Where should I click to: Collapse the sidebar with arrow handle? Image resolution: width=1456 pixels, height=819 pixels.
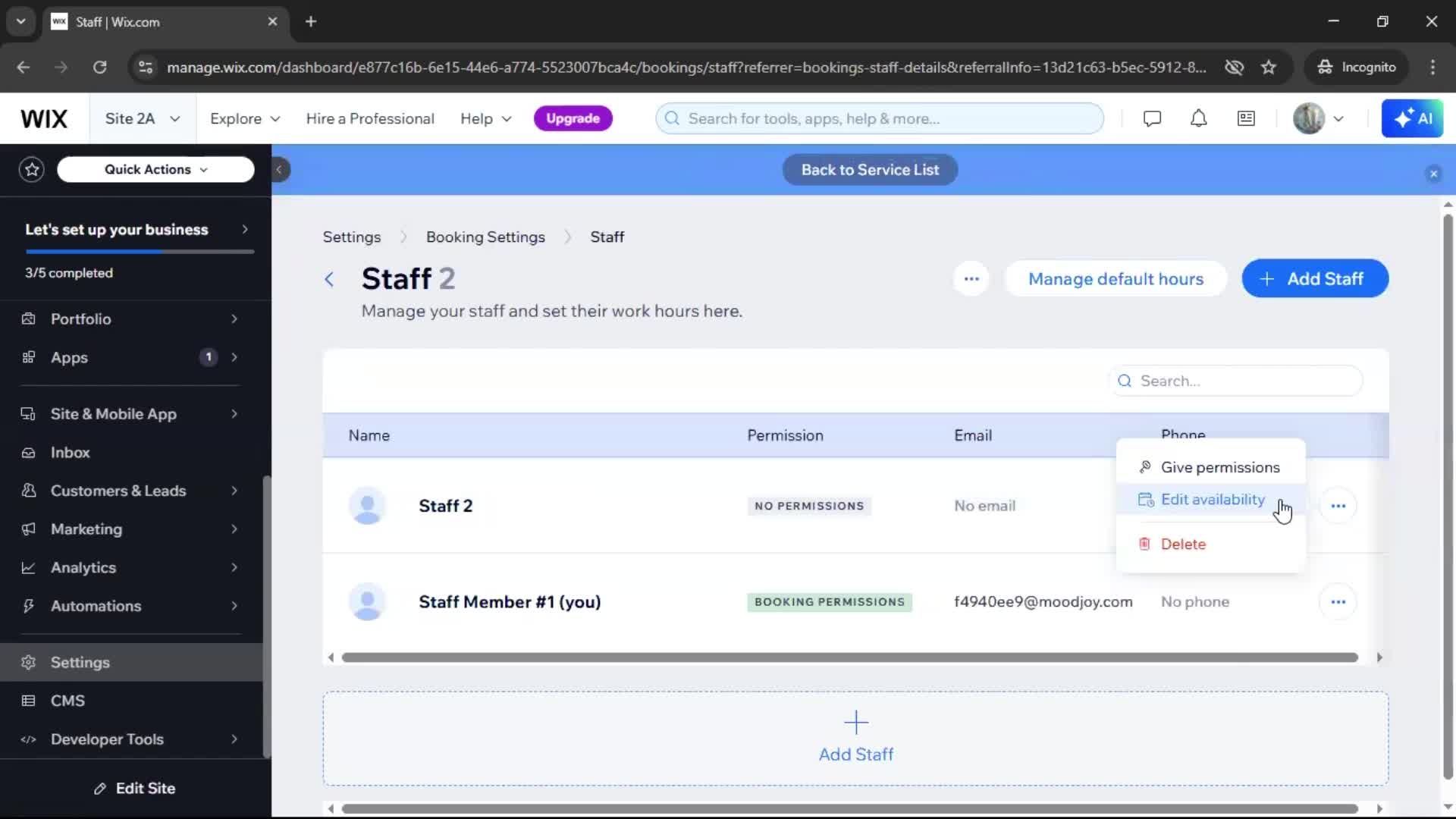click(279, 169)
